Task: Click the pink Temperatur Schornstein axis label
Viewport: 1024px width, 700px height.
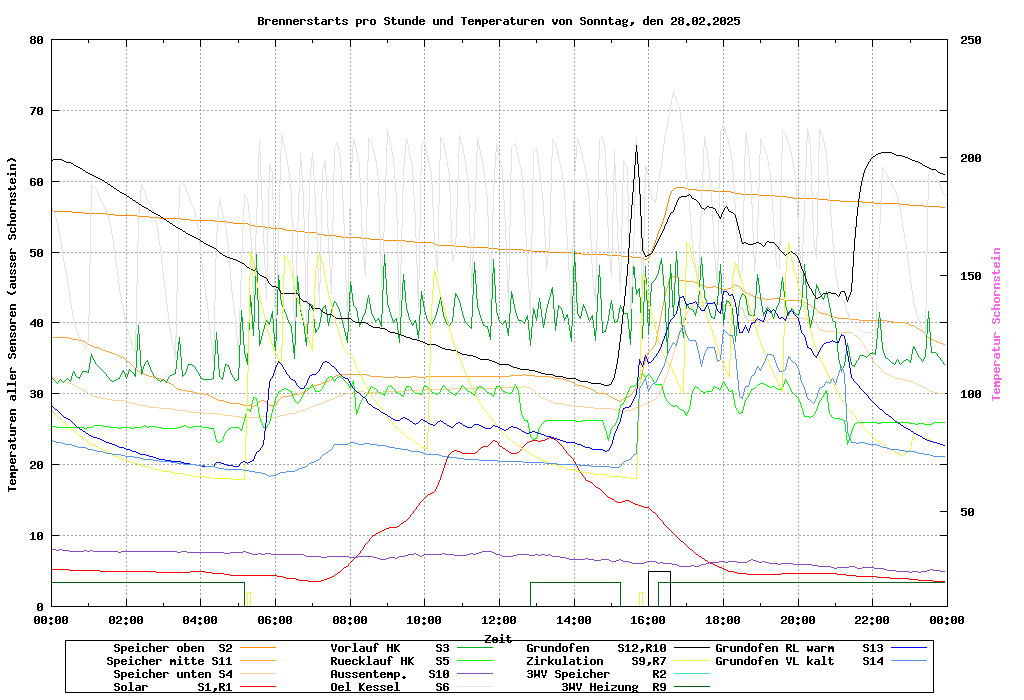Action: (996, 324)
